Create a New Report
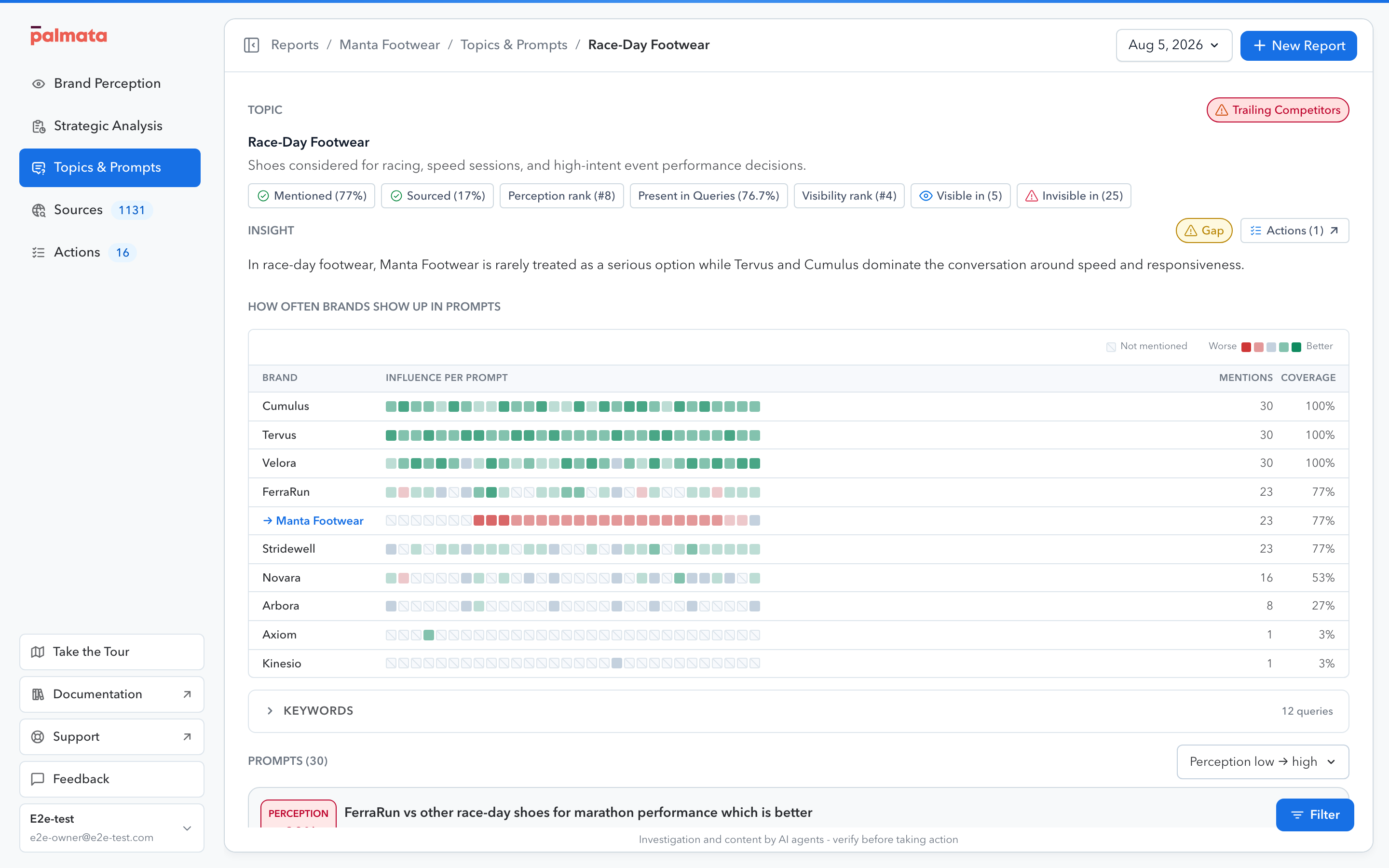Viewport: 1389px width, 868px height. click(1298, 45)
